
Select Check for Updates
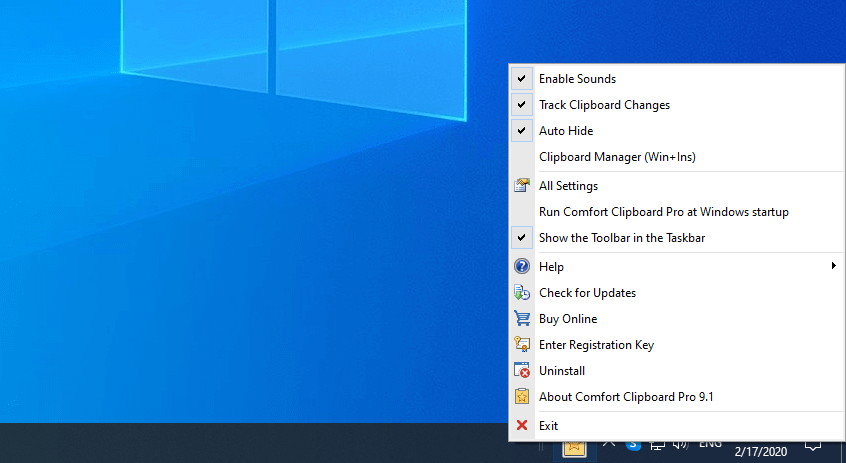click(677, 292)
